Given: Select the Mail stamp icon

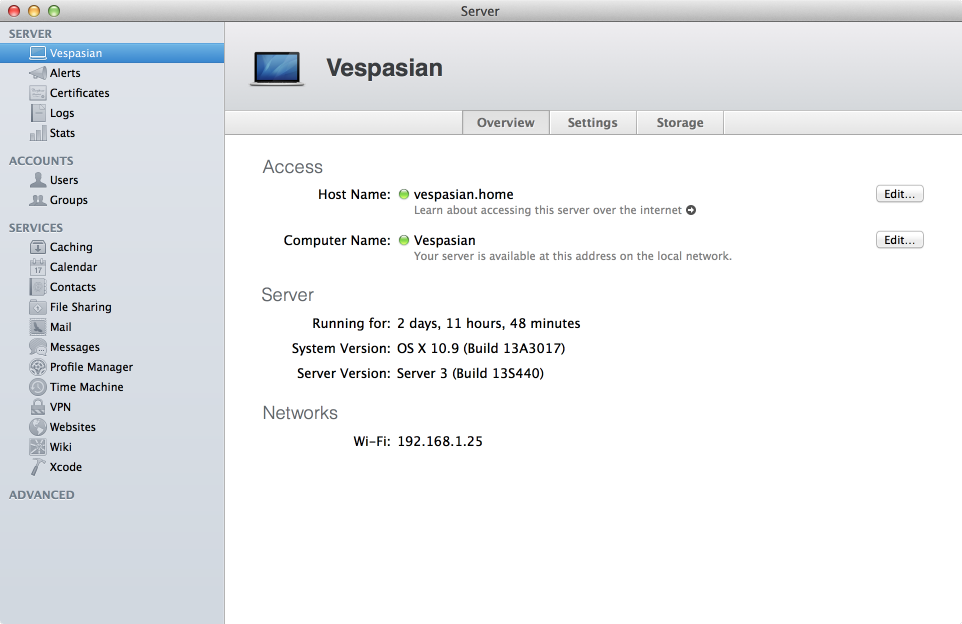Looking at the screenshot, I should point(37,327).
